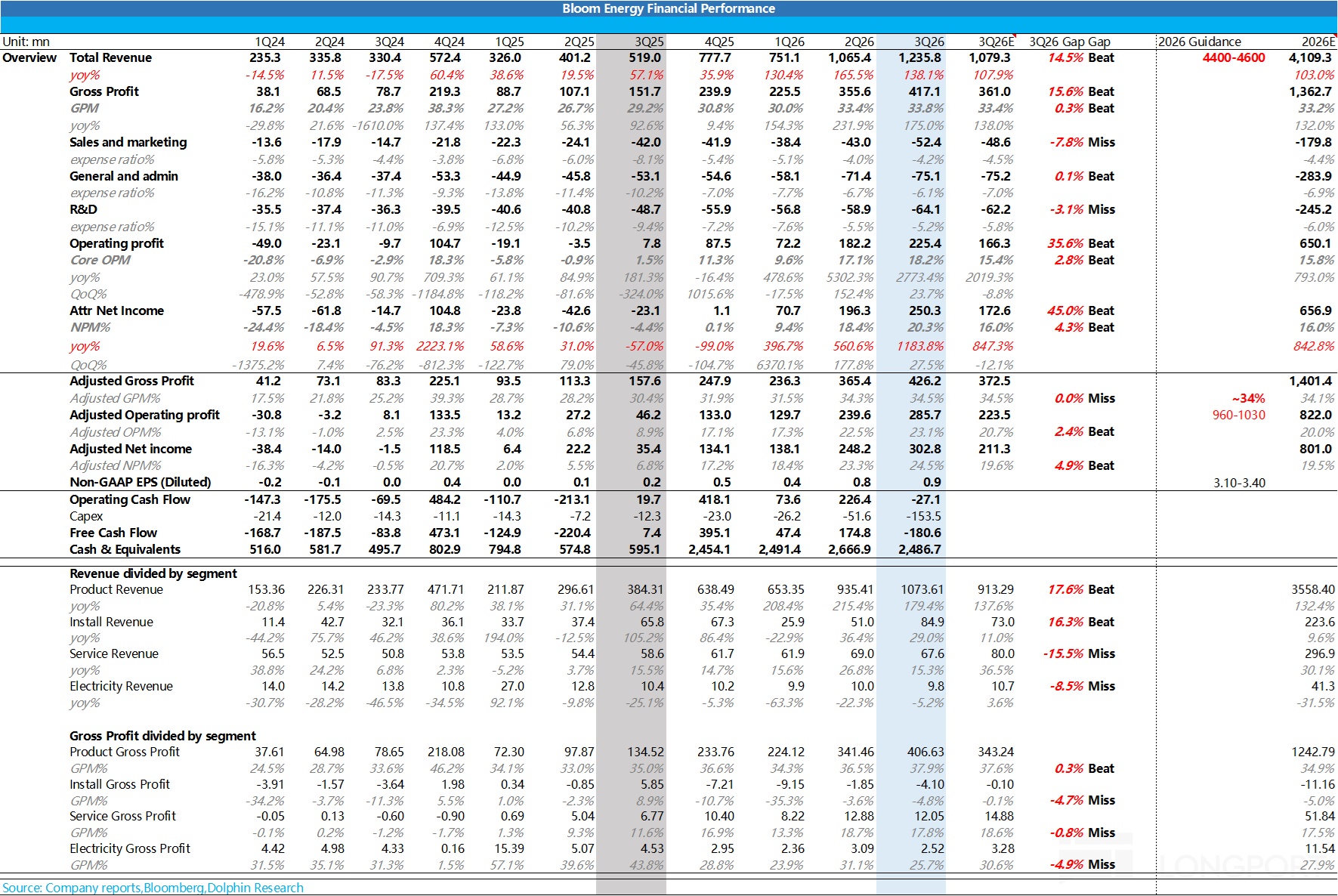Click the source line citing Dolphin Research
The width and height of the screenshot is (1338, 896).
click(x=153, y=888)
